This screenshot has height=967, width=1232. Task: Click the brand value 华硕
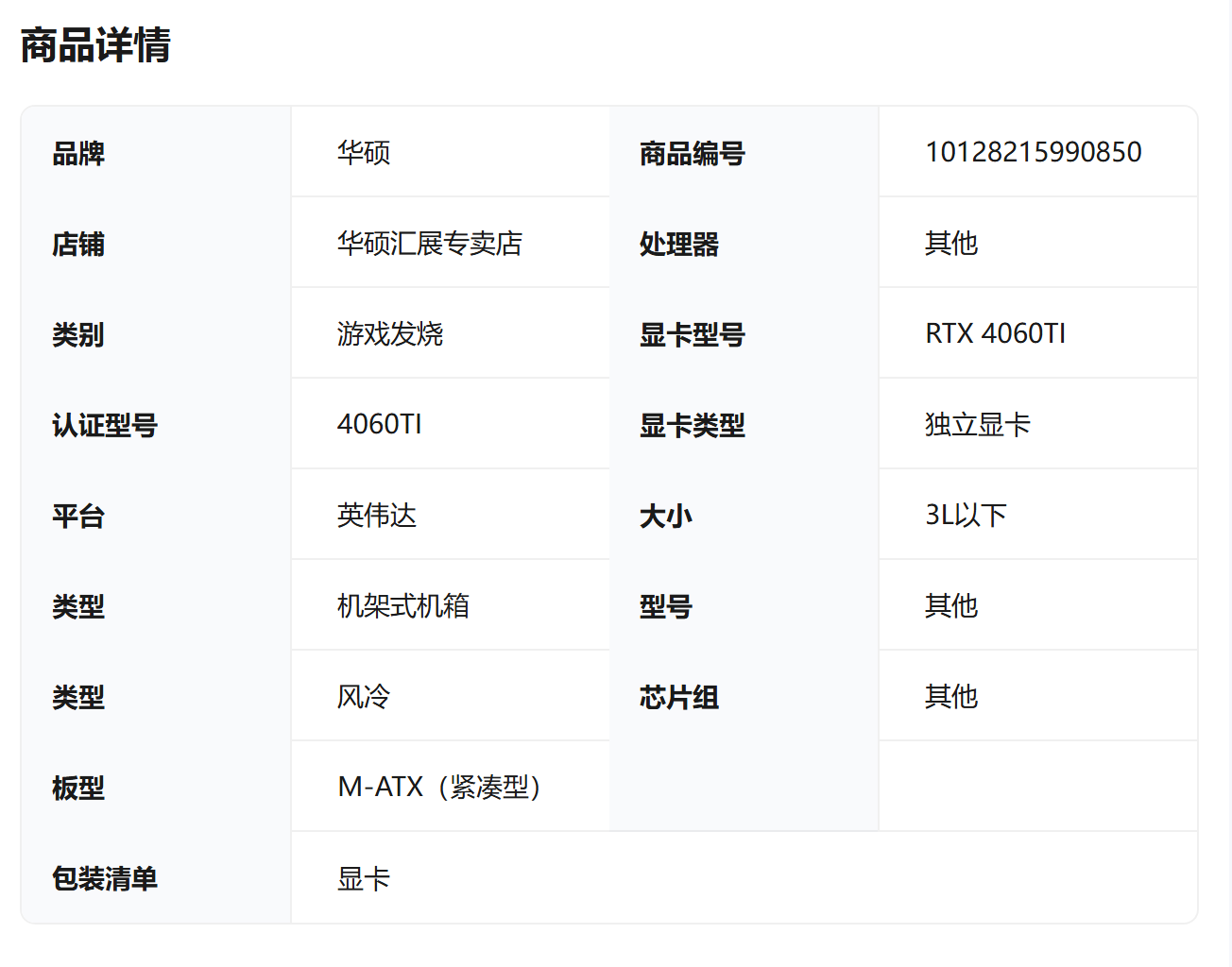pyautogui.click(x=364, y=152)
